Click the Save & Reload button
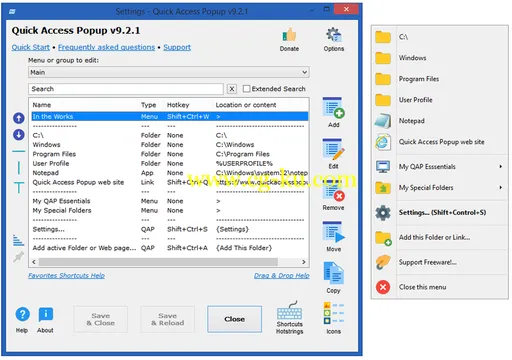 tap(167, 319)
